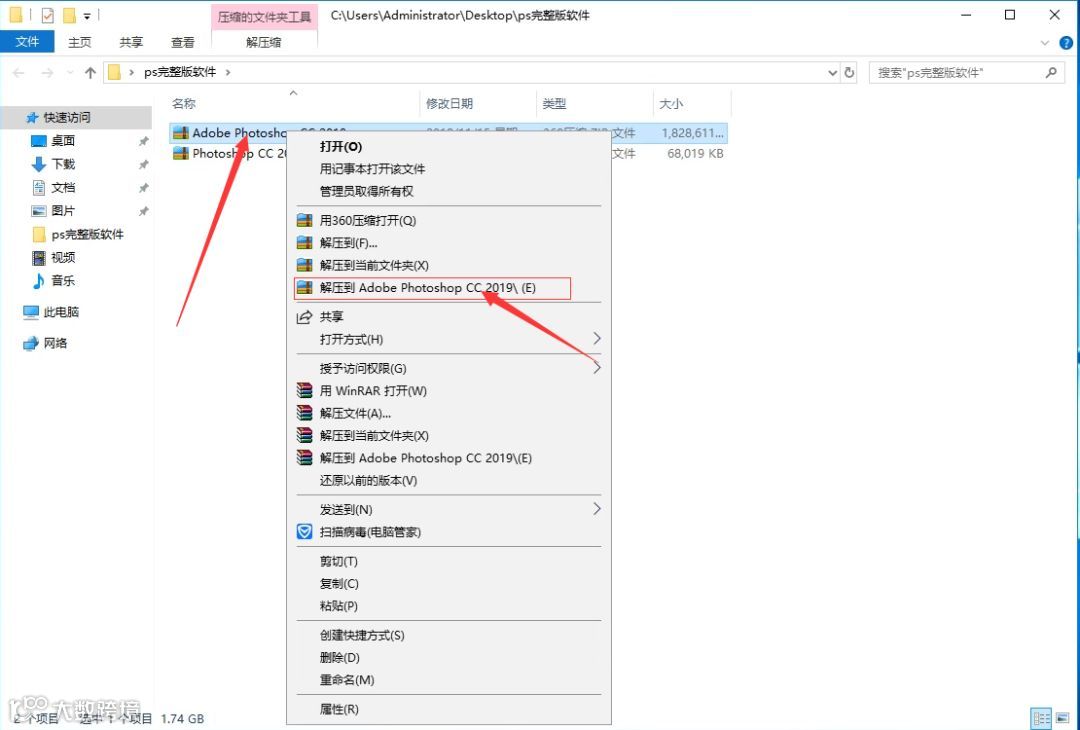Image resolution: width=1080 pixels, height=730 pixels.
Task: Switch to details view icon in status bar
Action: coord(1041,718)
